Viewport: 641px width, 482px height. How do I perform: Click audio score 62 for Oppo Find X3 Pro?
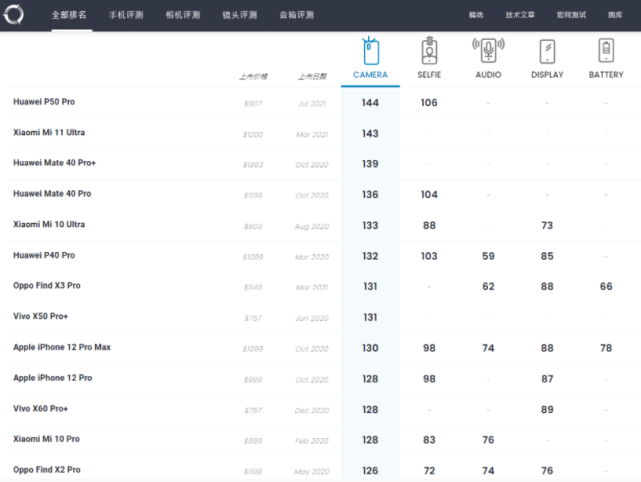pos(488,287)
